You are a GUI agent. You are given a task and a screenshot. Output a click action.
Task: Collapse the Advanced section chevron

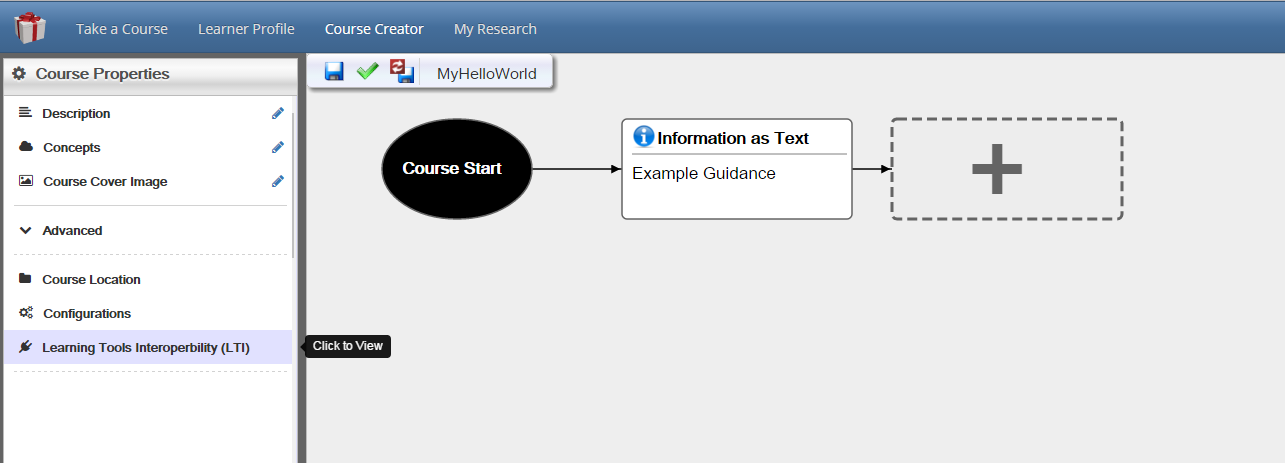click(25, 230)
